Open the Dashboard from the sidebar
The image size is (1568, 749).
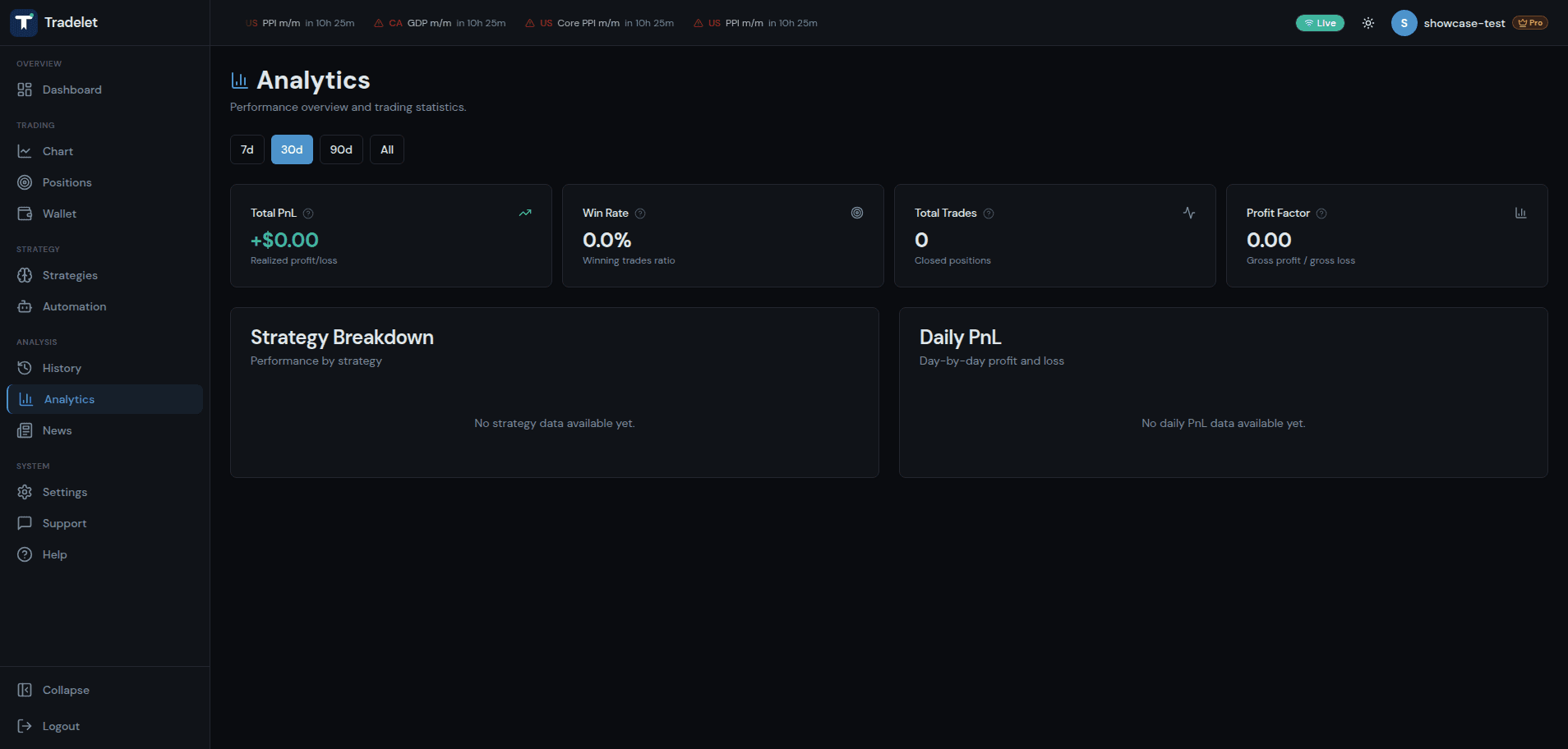coord(71,90)
